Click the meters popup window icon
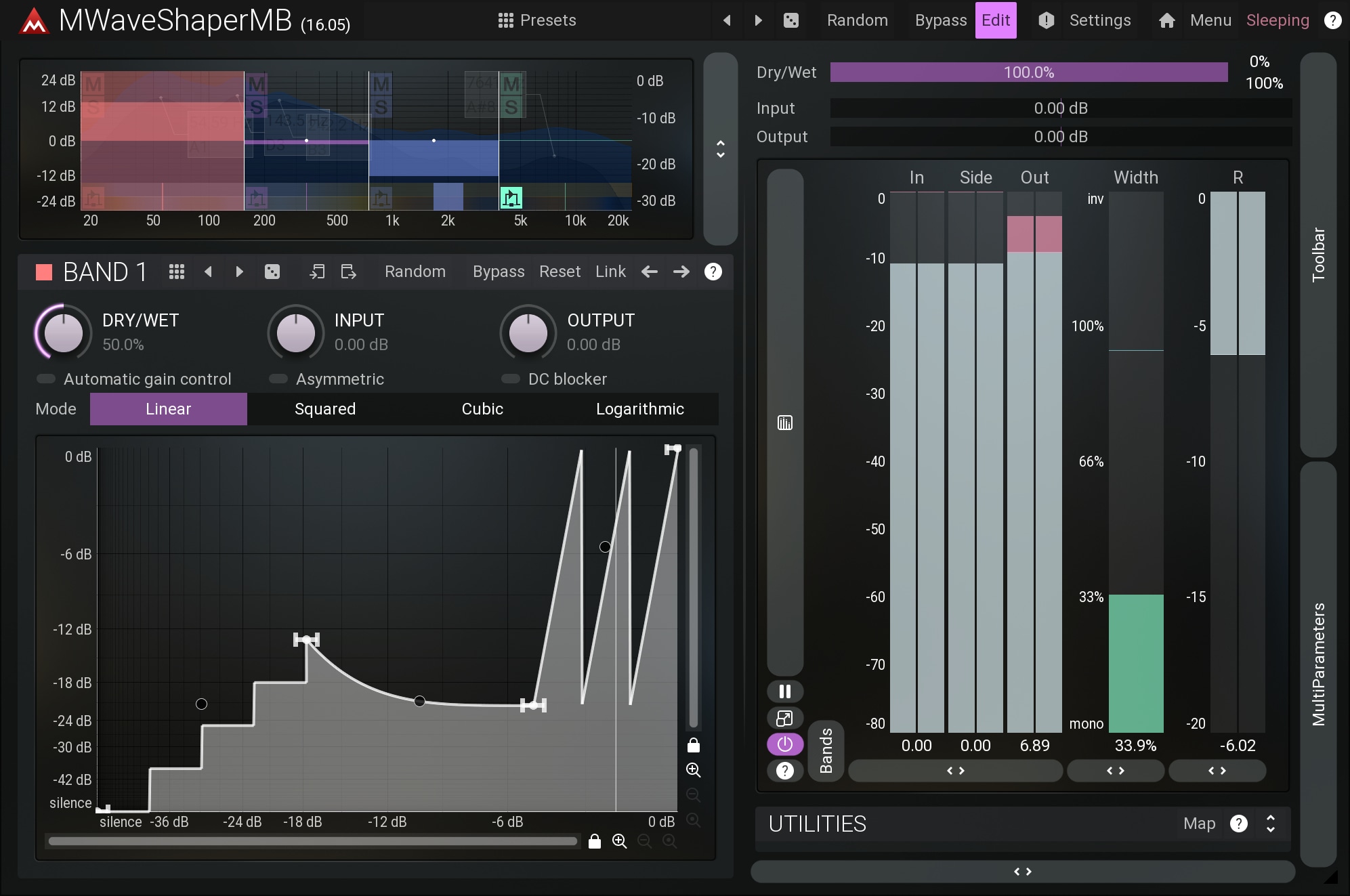The image size is (1350, 896). (x=785, y=718)
